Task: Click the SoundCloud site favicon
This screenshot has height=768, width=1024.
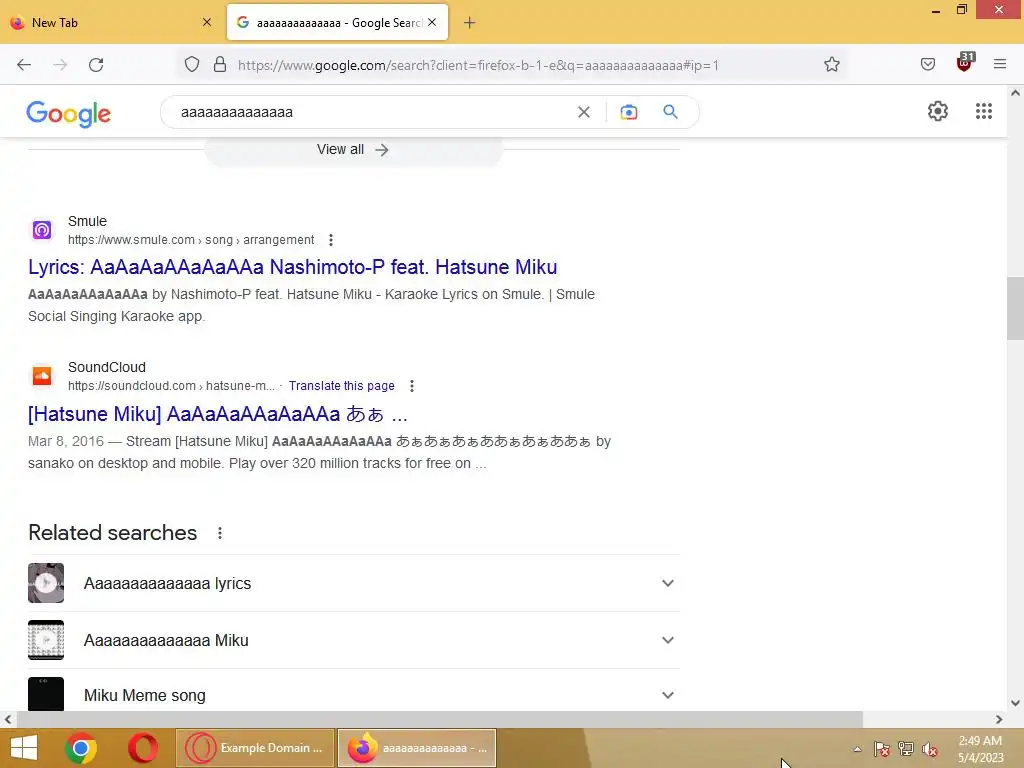Action: (x=42, y=376)
